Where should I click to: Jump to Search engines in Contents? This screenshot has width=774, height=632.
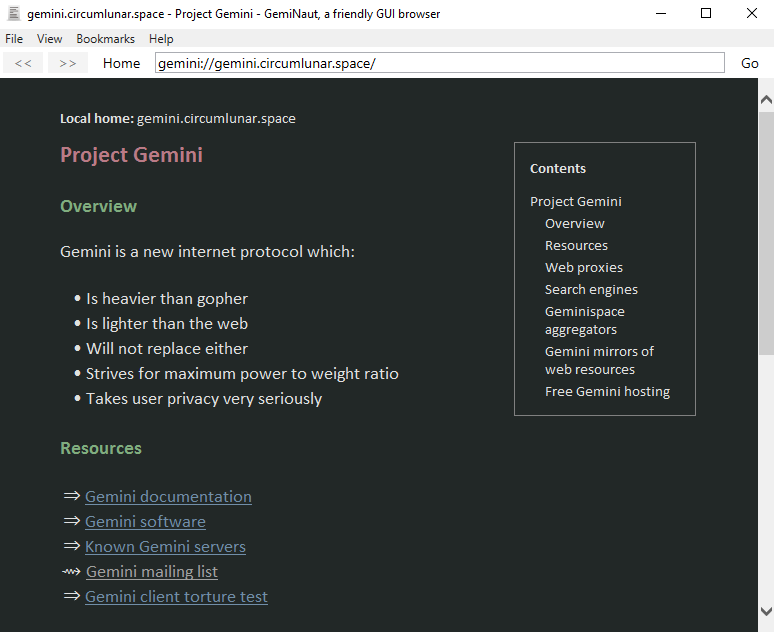pos(591,289)
